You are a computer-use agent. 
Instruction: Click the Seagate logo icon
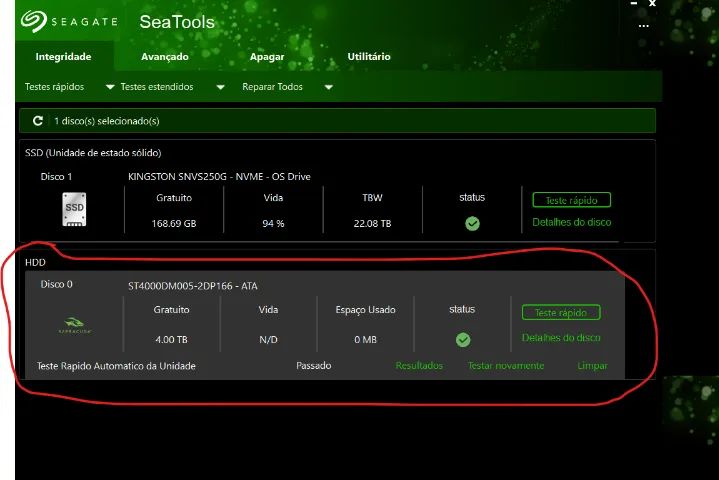pyautogui.click(x=34, y=21)
